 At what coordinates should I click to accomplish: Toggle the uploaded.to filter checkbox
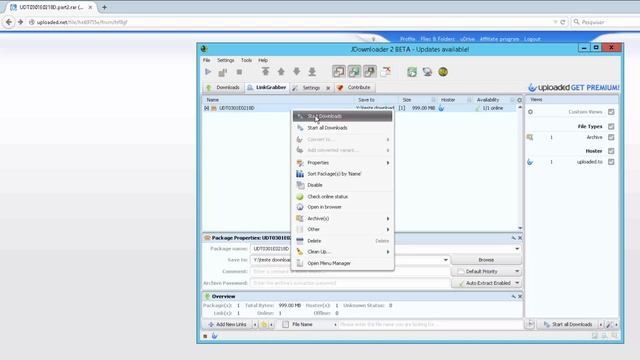pos(611,162)
